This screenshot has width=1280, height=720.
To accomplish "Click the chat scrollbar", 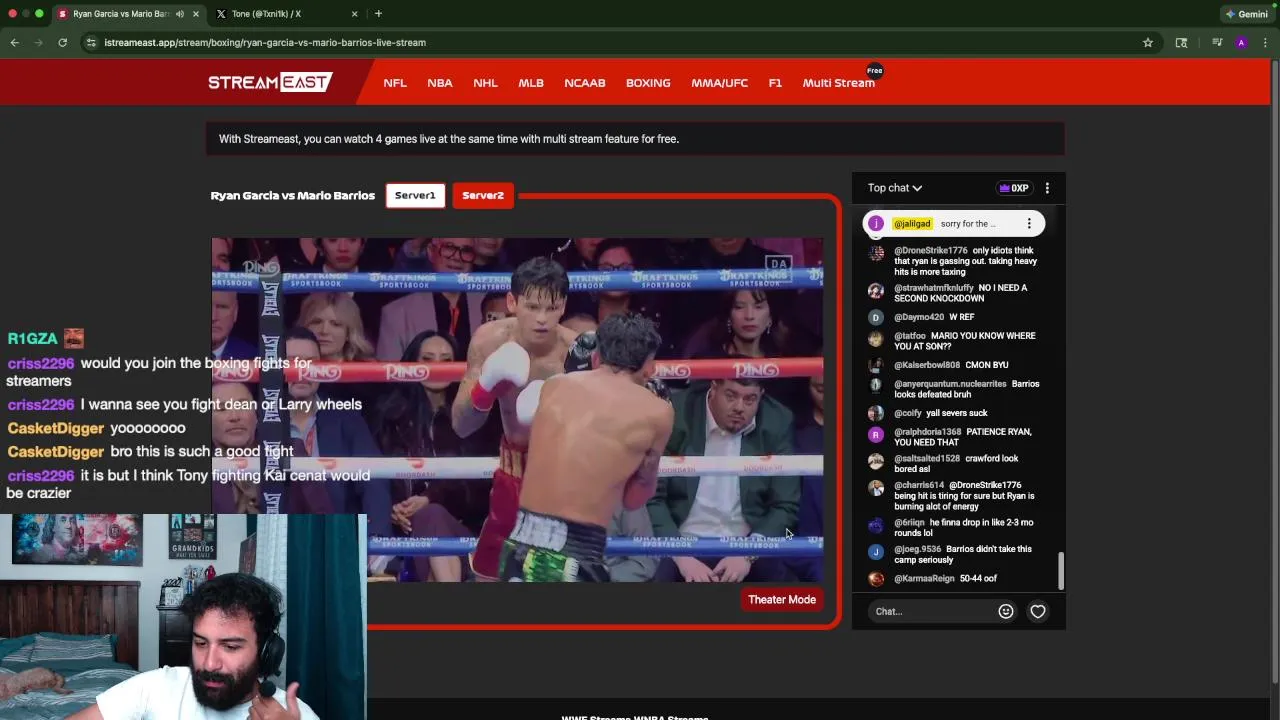I will click(x=1061, y=571).
